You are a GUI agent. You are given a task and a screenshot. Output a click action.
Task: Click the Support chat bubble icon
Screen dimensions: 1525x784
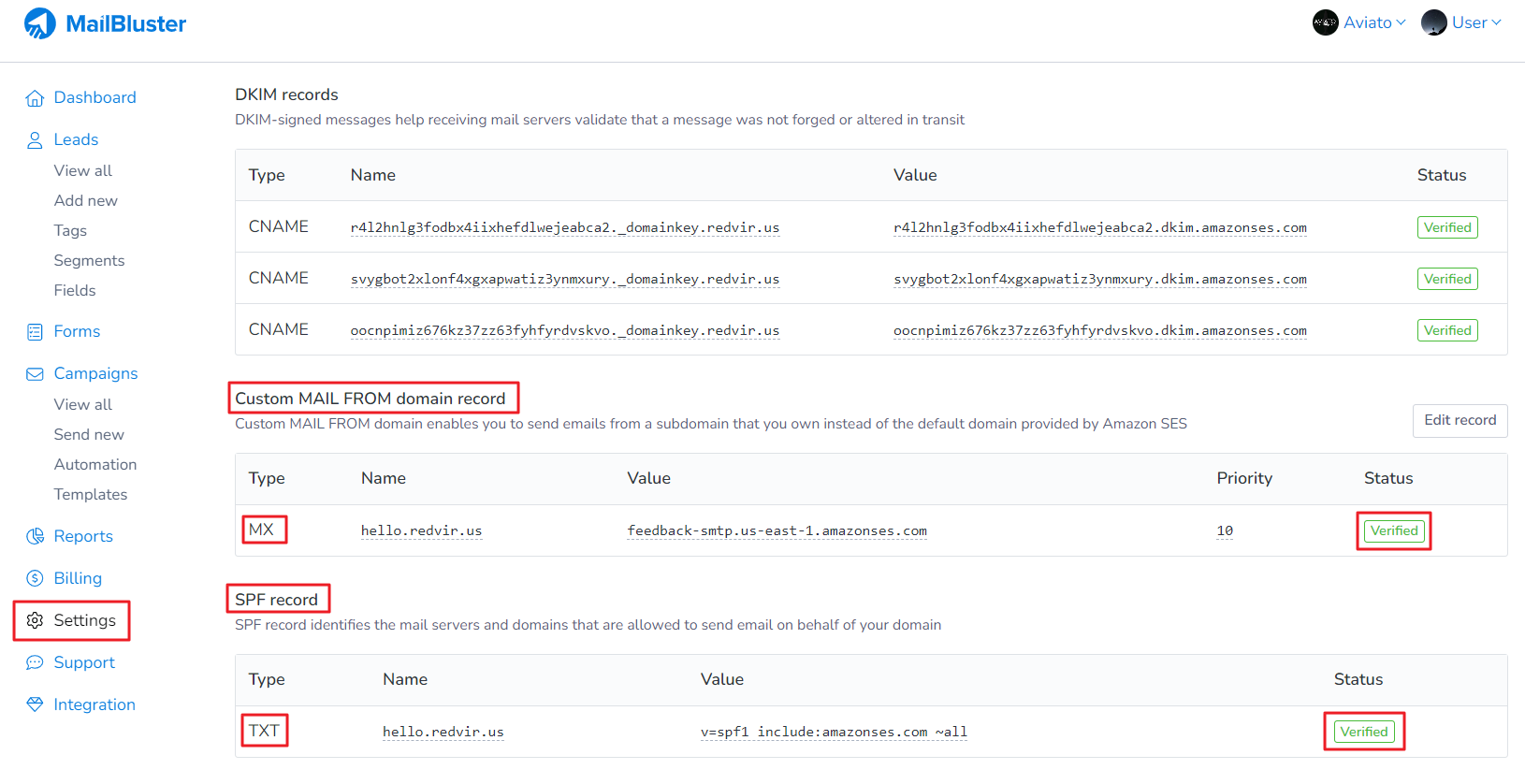(x=35, y=663)
